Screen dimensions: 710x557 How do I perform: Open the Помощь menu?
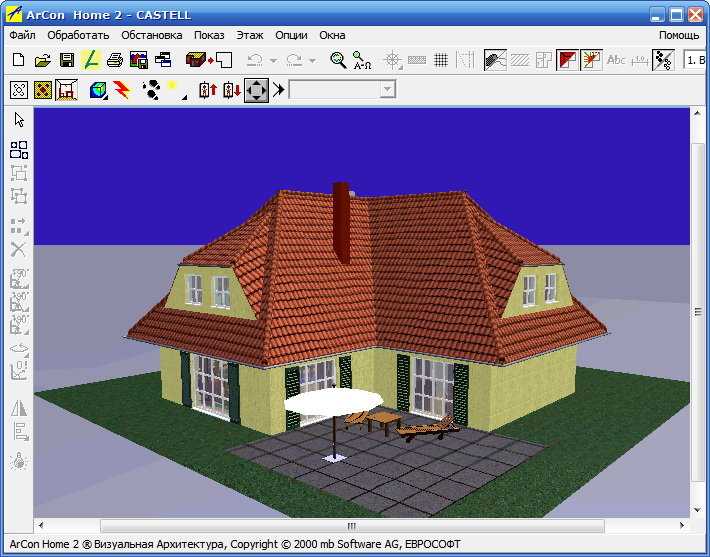(x=679, y=35)
